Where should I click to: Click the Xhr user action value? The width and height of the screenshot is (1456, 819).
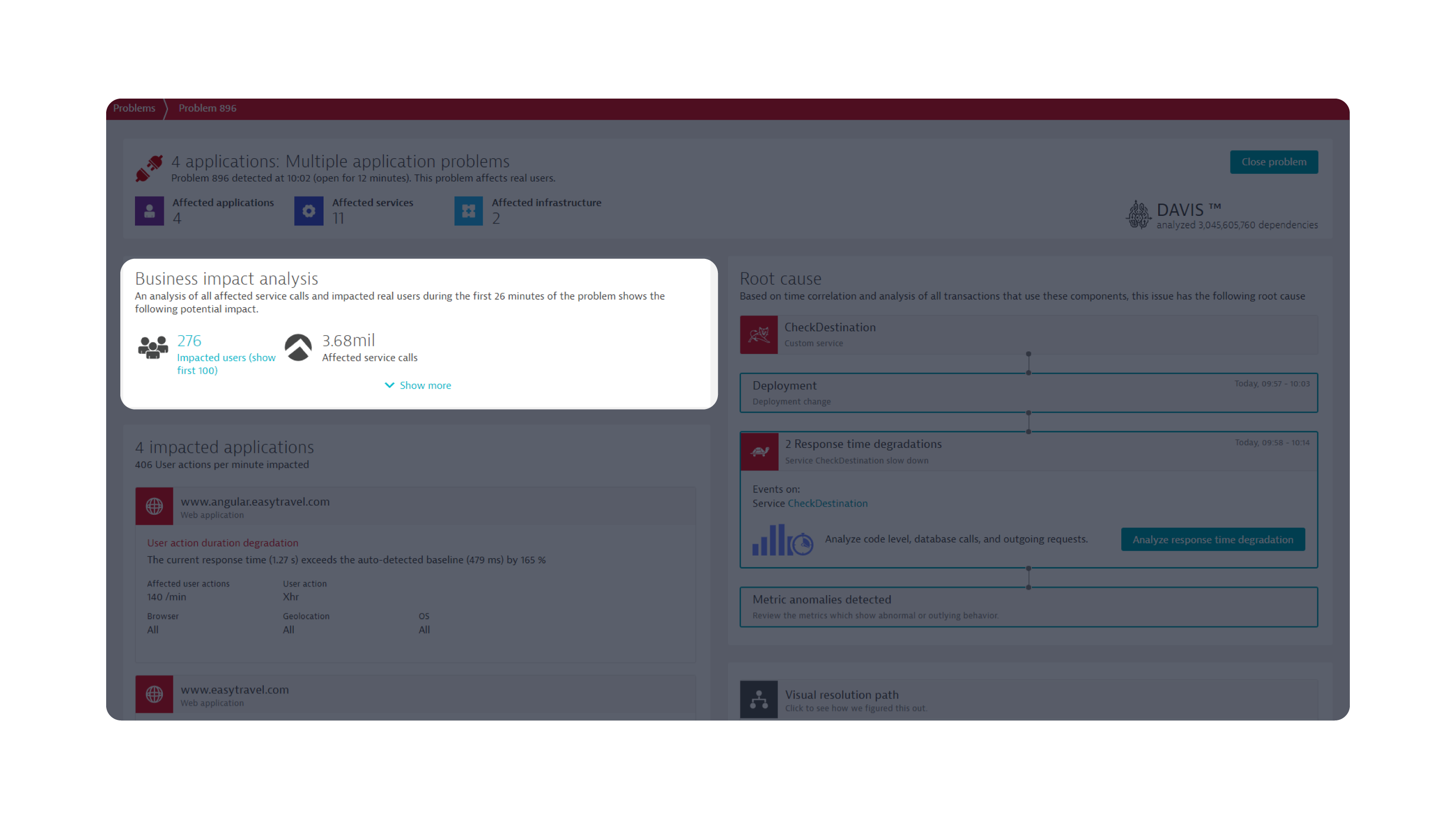(x=291, y=597)
